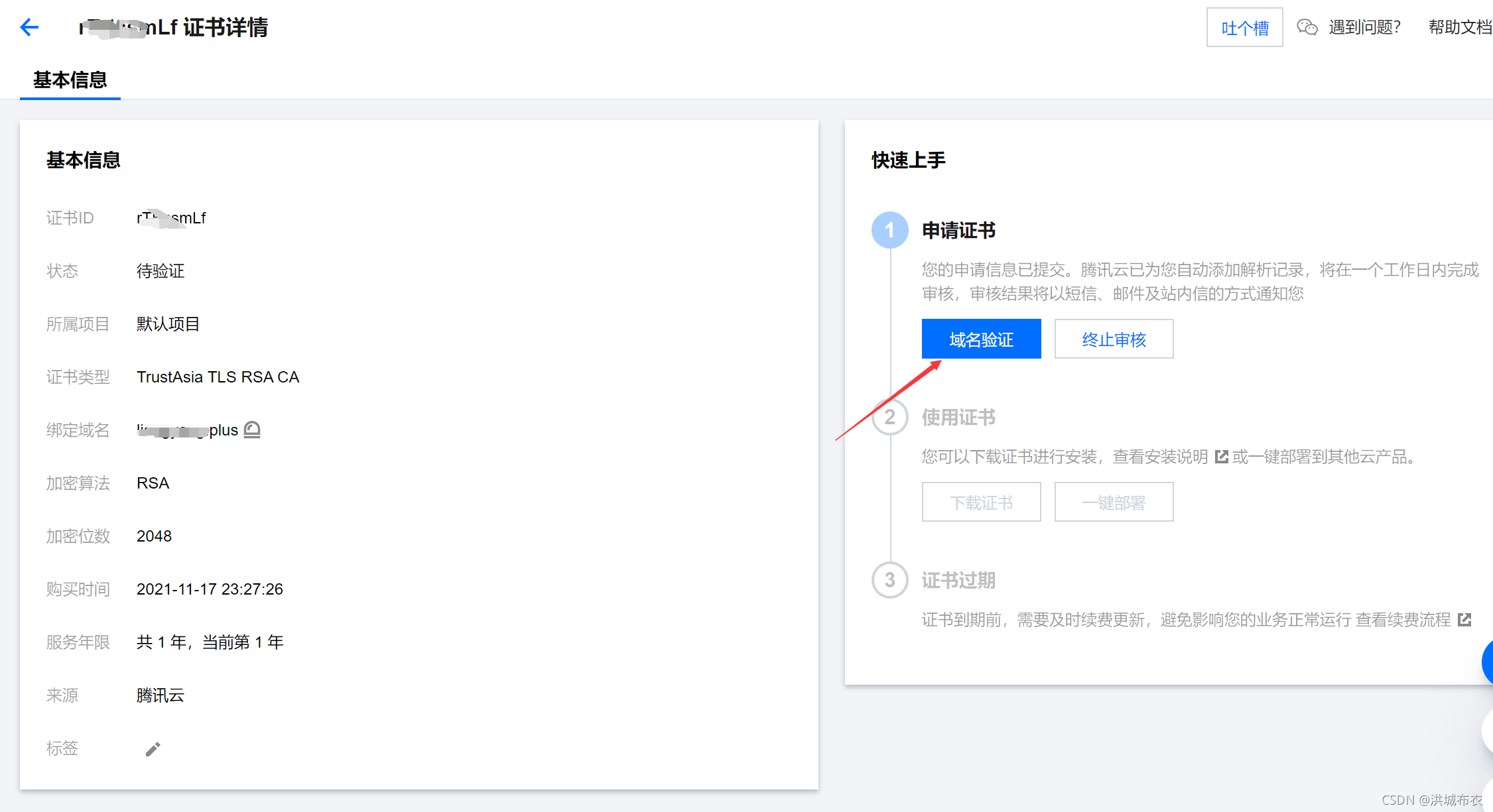Click the step 1 circle indicator
The width and height of the screenshot is (1493, 812).
coord(889,230)
